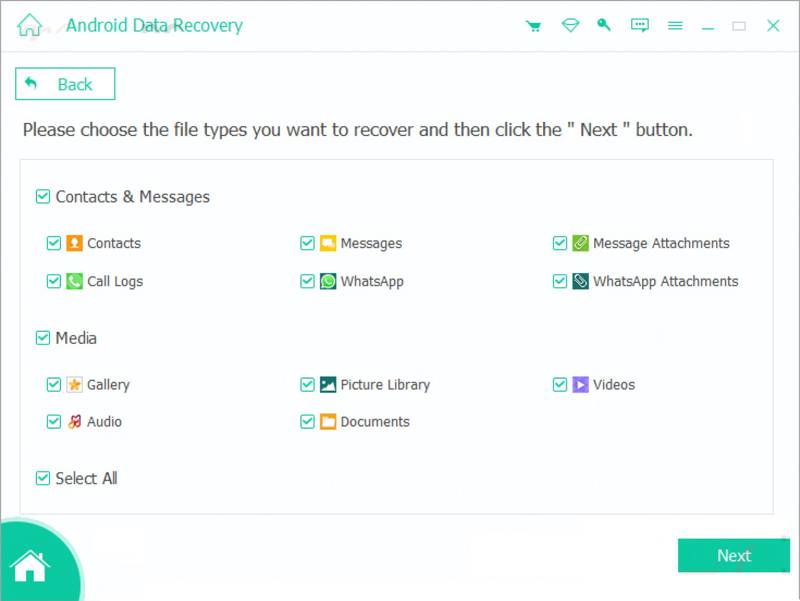800x601 pixels.
Task: Click the Videos purple play icon
Action: coord(581,385)
